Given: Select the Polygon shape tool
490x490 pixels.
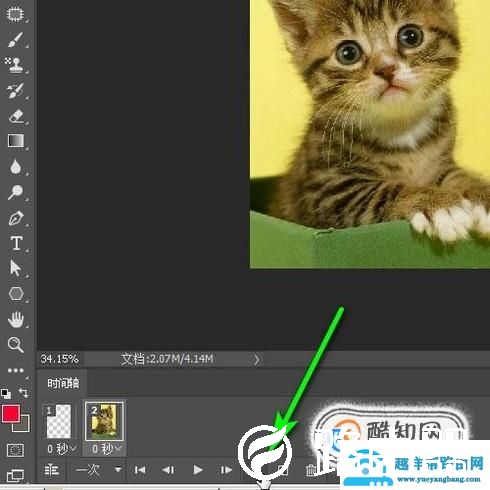Looking at the screenshot, I should pos(15,294).
